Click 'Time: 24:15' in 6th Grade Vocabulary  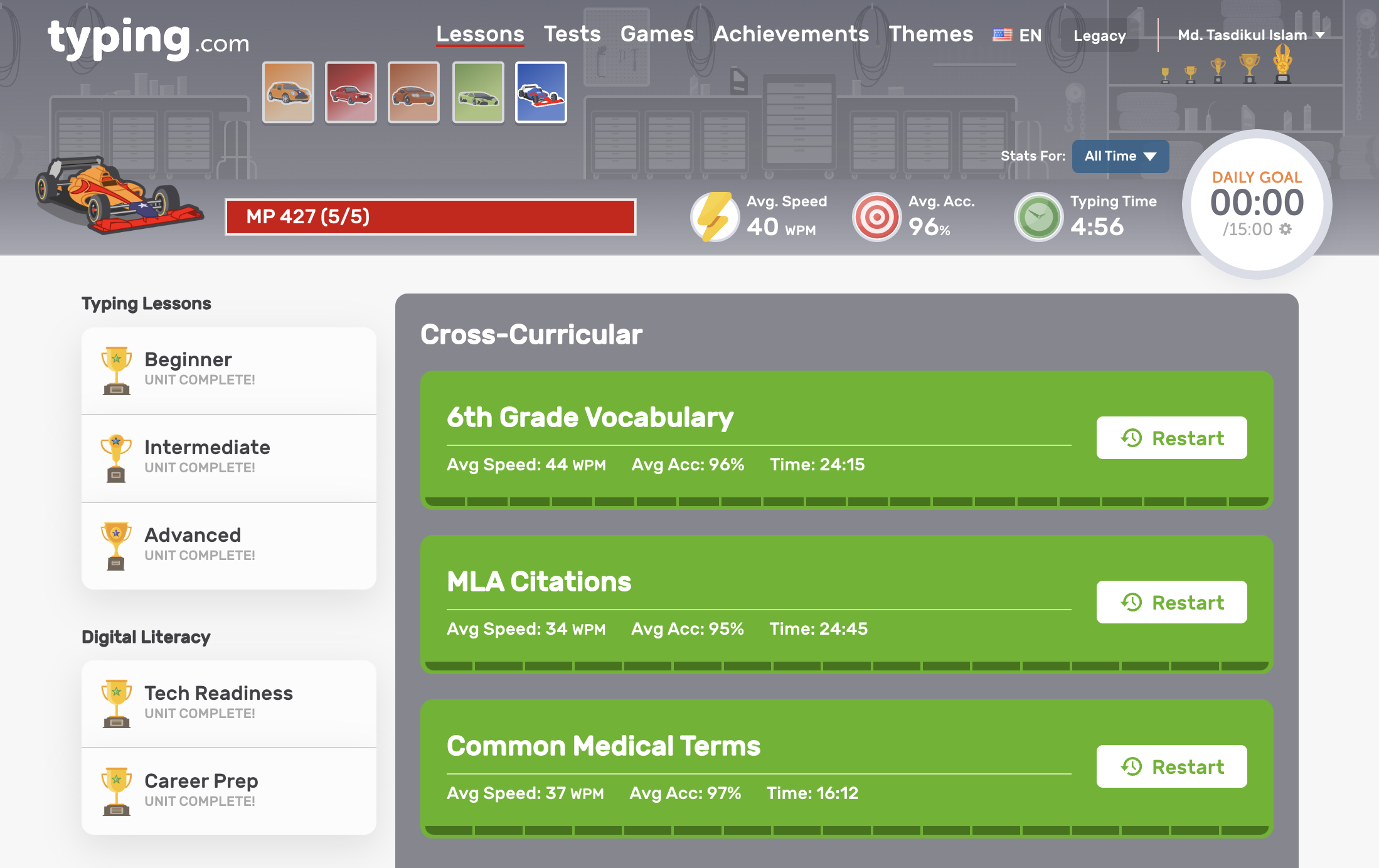(817, 464)
